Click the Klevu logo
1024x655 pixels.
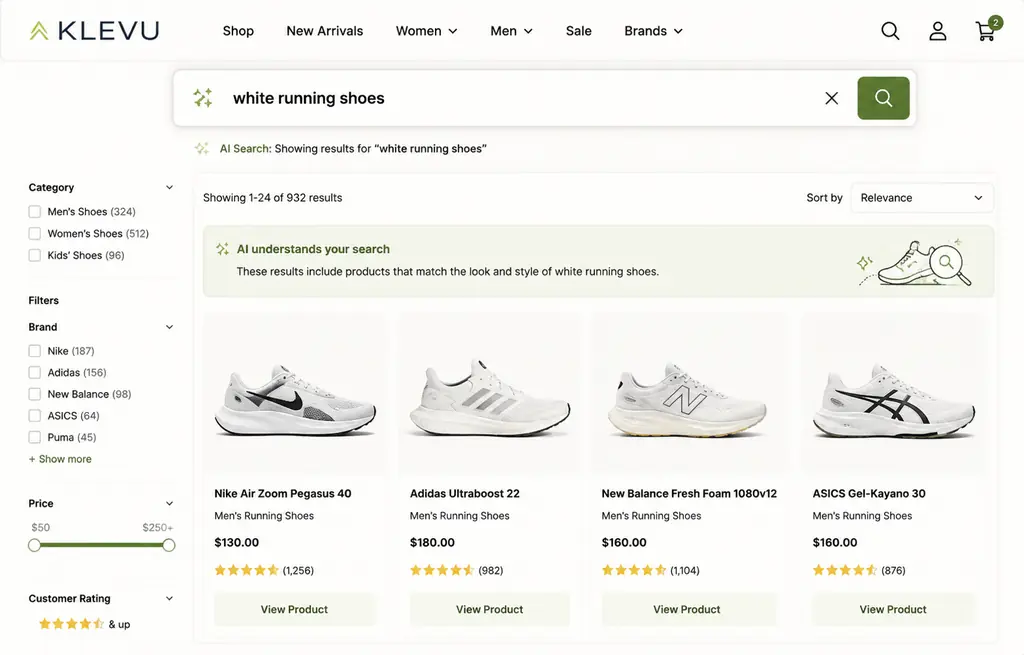[x=94, y=31]
